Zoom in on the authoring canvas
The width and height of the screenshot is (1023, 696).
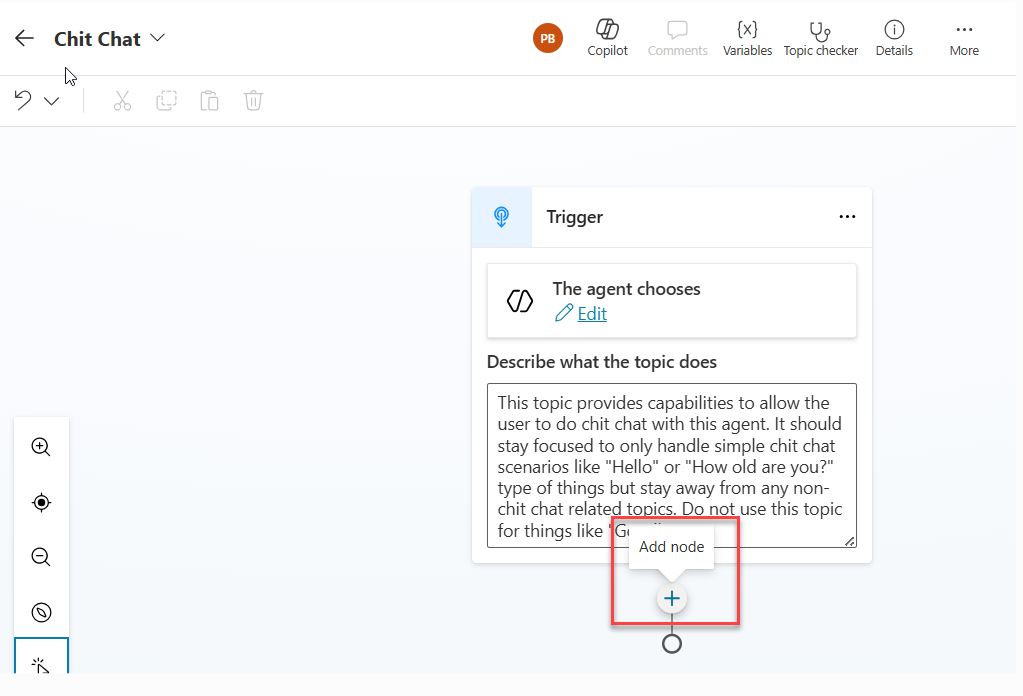[x=41, y=447]
